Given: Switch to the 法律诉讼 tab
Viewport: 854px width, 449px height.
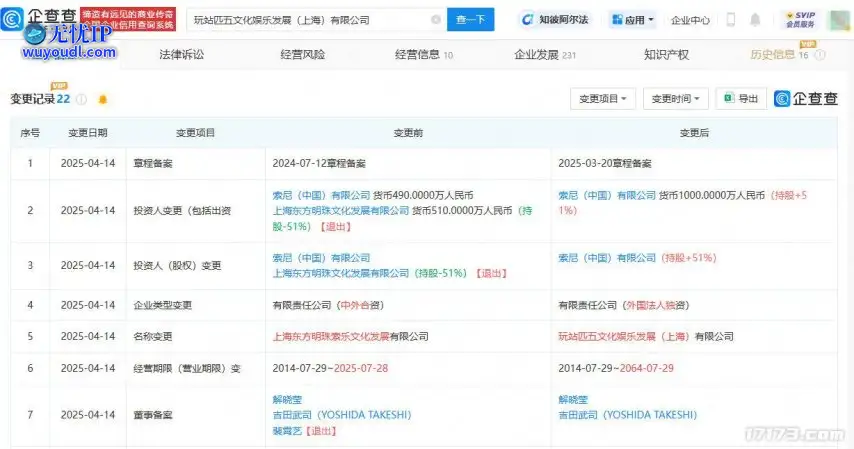Looking at the screenshot, I should pos(181,54).
